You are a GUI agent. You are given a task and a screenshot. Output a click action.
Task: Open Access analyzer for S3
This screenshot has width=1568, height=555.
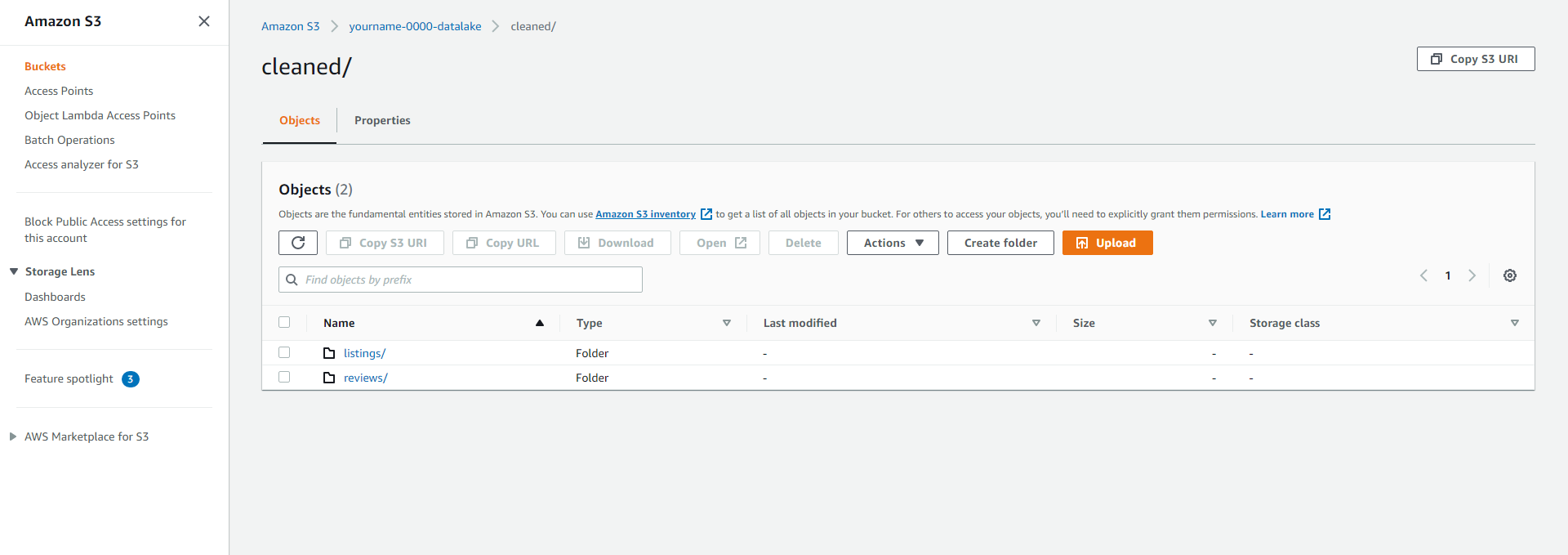82,164
